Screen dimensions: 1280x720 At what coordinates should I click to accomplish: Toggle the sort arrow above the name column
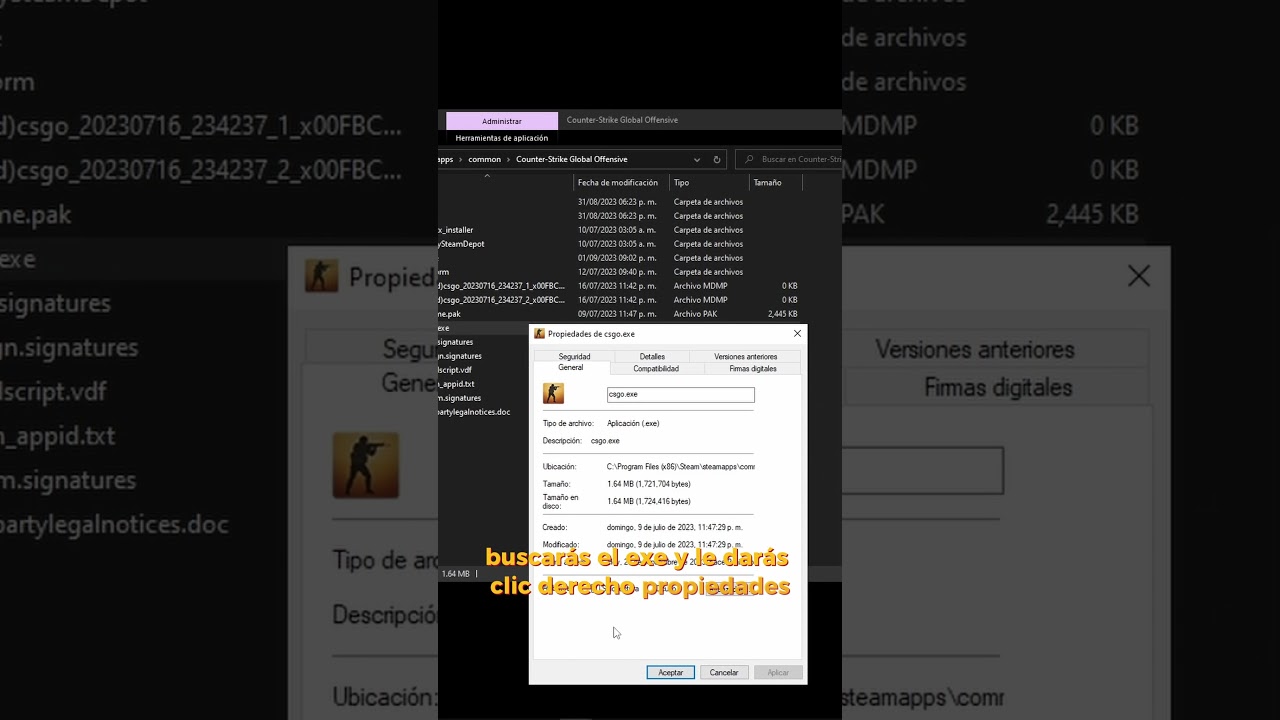tap(487, 176)
